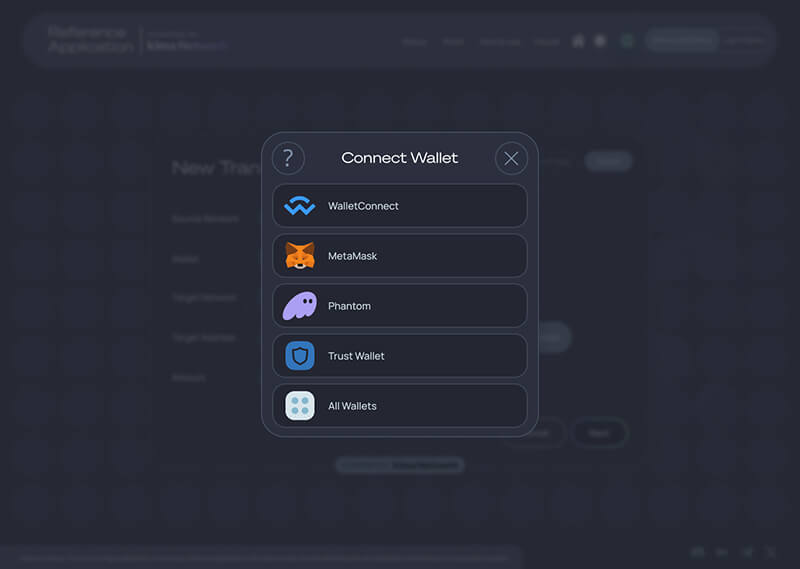Open All Wallets list
Viewport: 800px width, 569px height.
tap(400, 406)
